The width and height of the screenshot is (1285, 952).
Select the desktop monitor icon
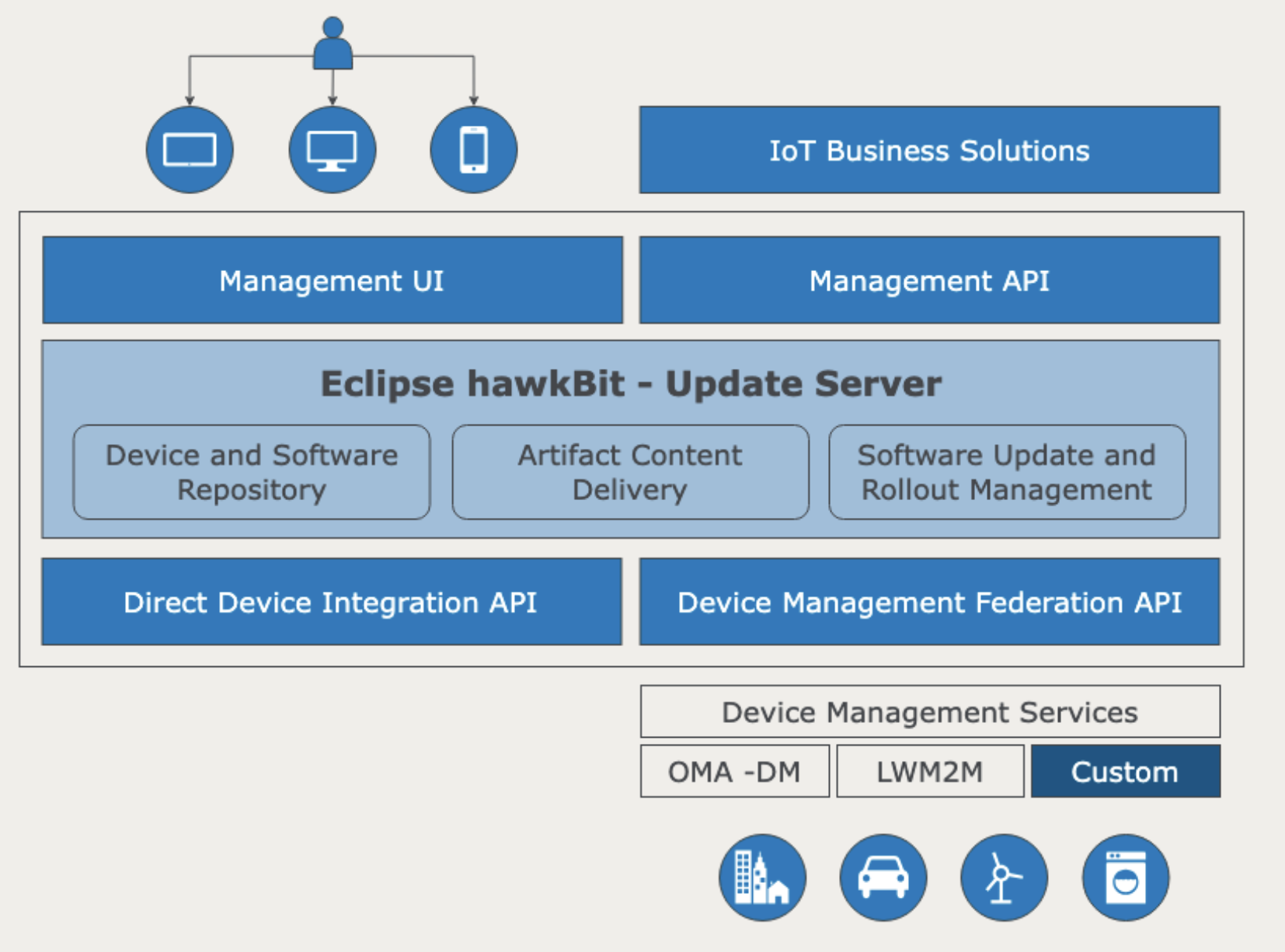(332, 150)
